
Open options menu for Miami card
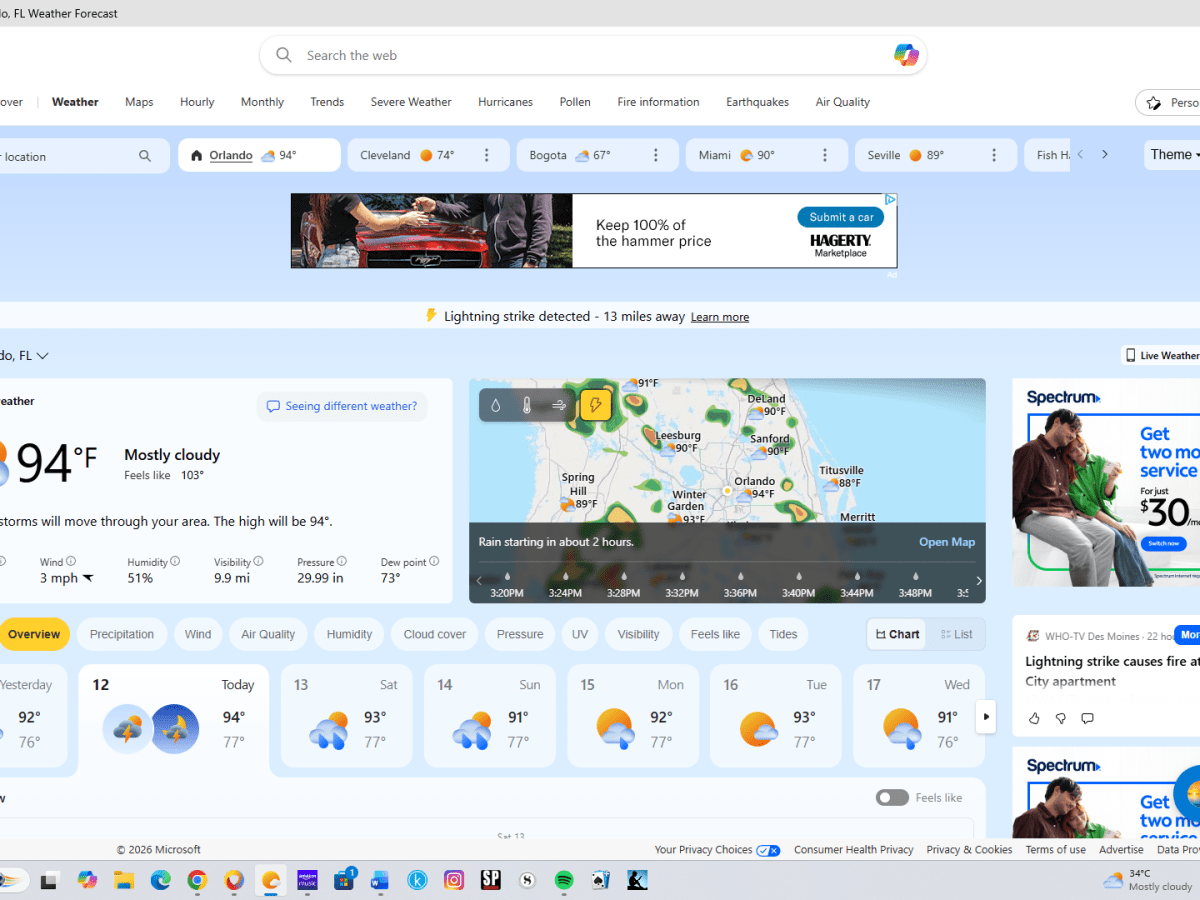825,155
